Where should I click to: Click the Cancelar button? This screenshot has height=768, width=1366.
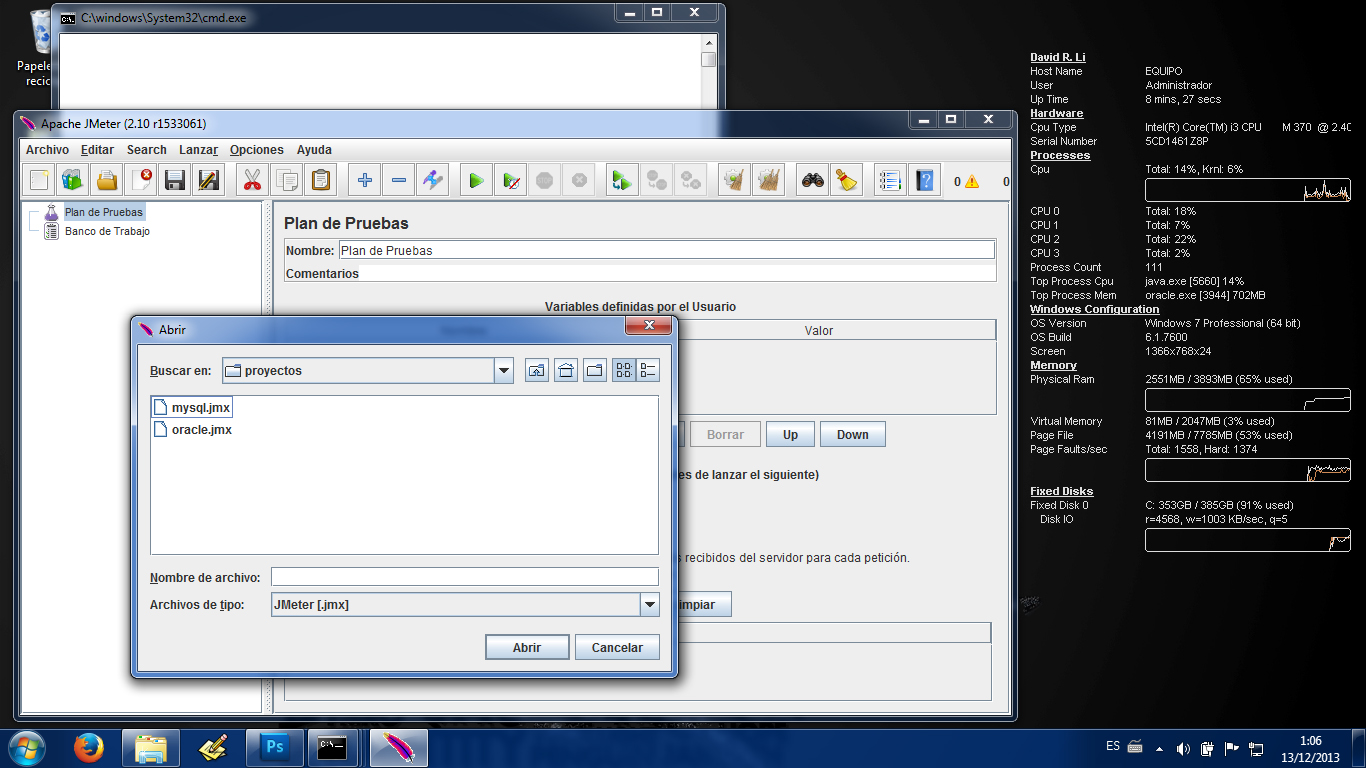(617, 647)
